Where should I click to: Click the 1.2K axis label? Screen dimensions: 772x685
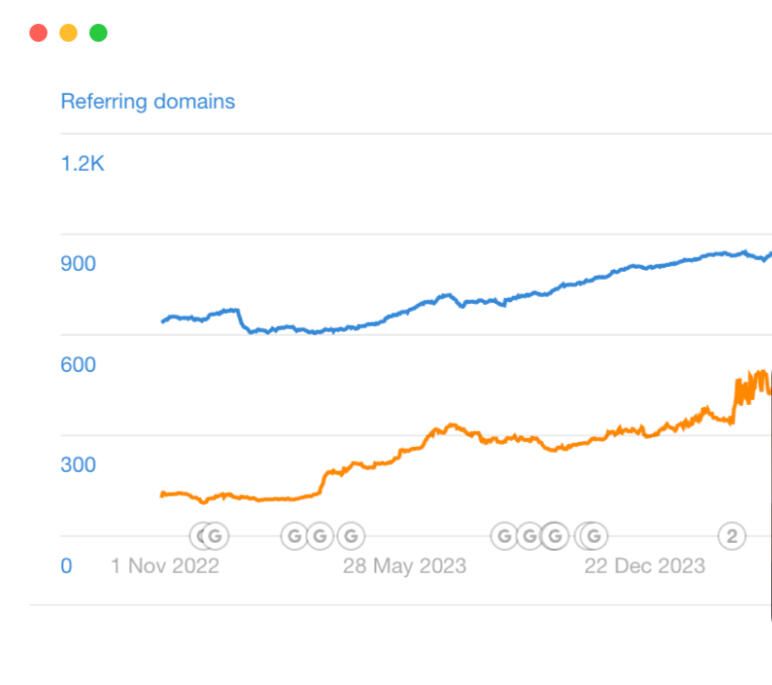click(x=82, y=164)
